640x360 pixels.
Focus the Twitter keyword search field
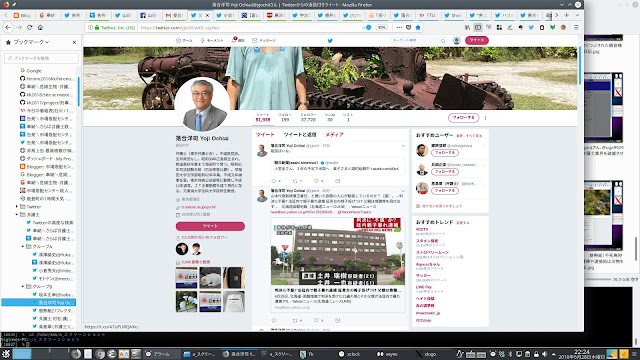(418, 40)
